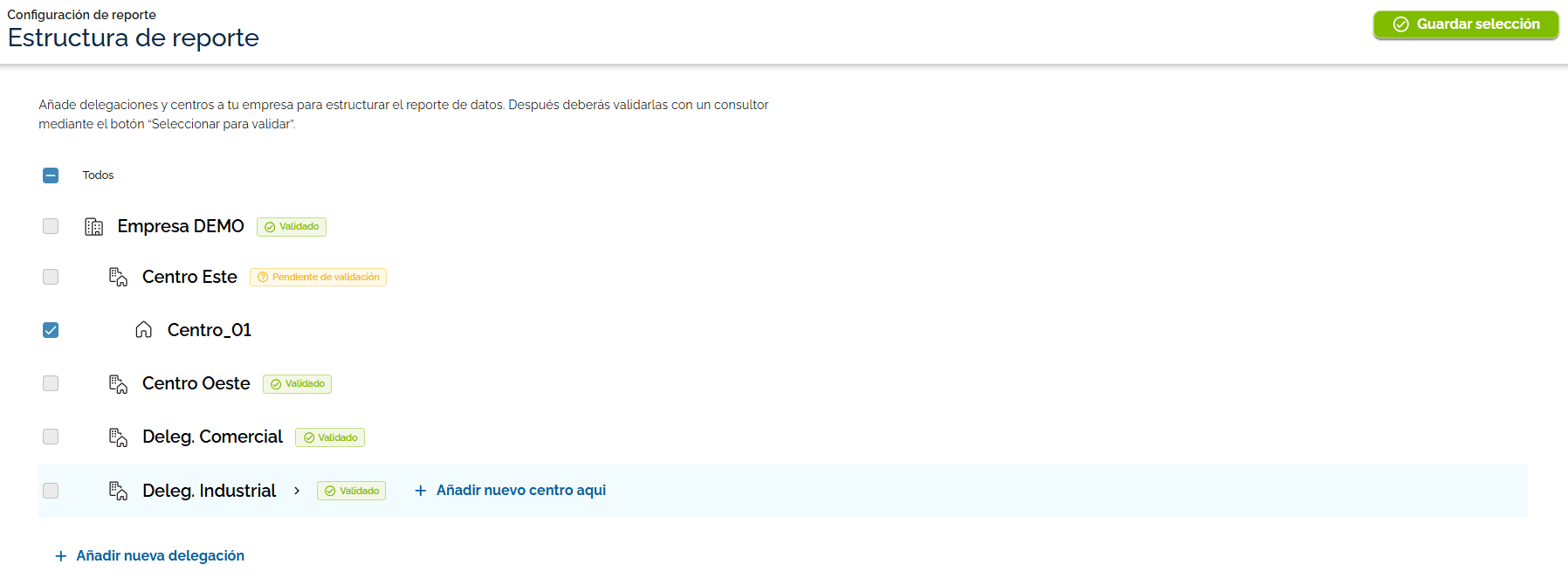Uncheck the Centro_01 checkbox
Screen dimensions: 1568x578
[51, 330]
